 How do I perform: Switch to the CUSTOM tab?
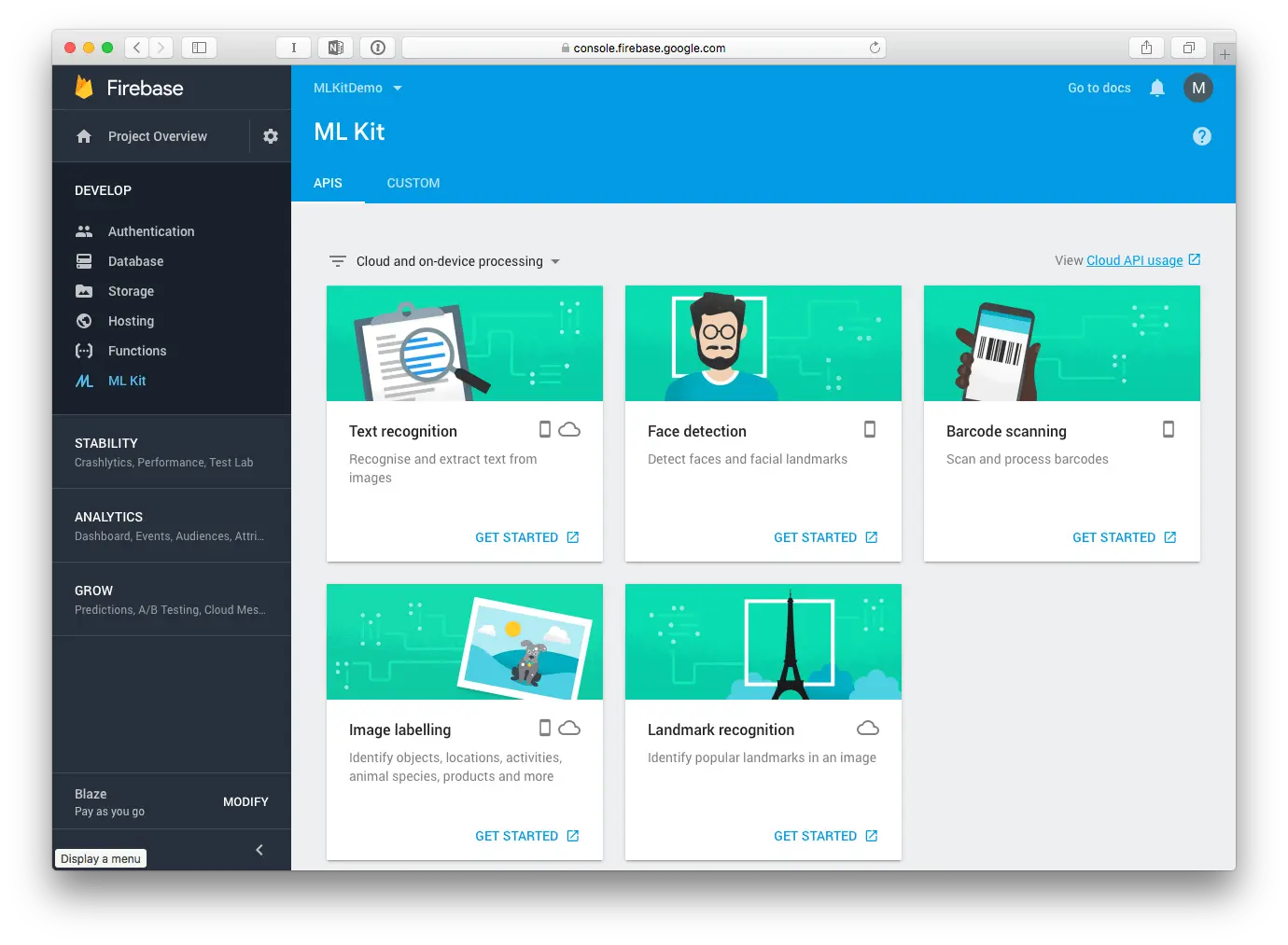pyautogui.click(x=413, y=183)
